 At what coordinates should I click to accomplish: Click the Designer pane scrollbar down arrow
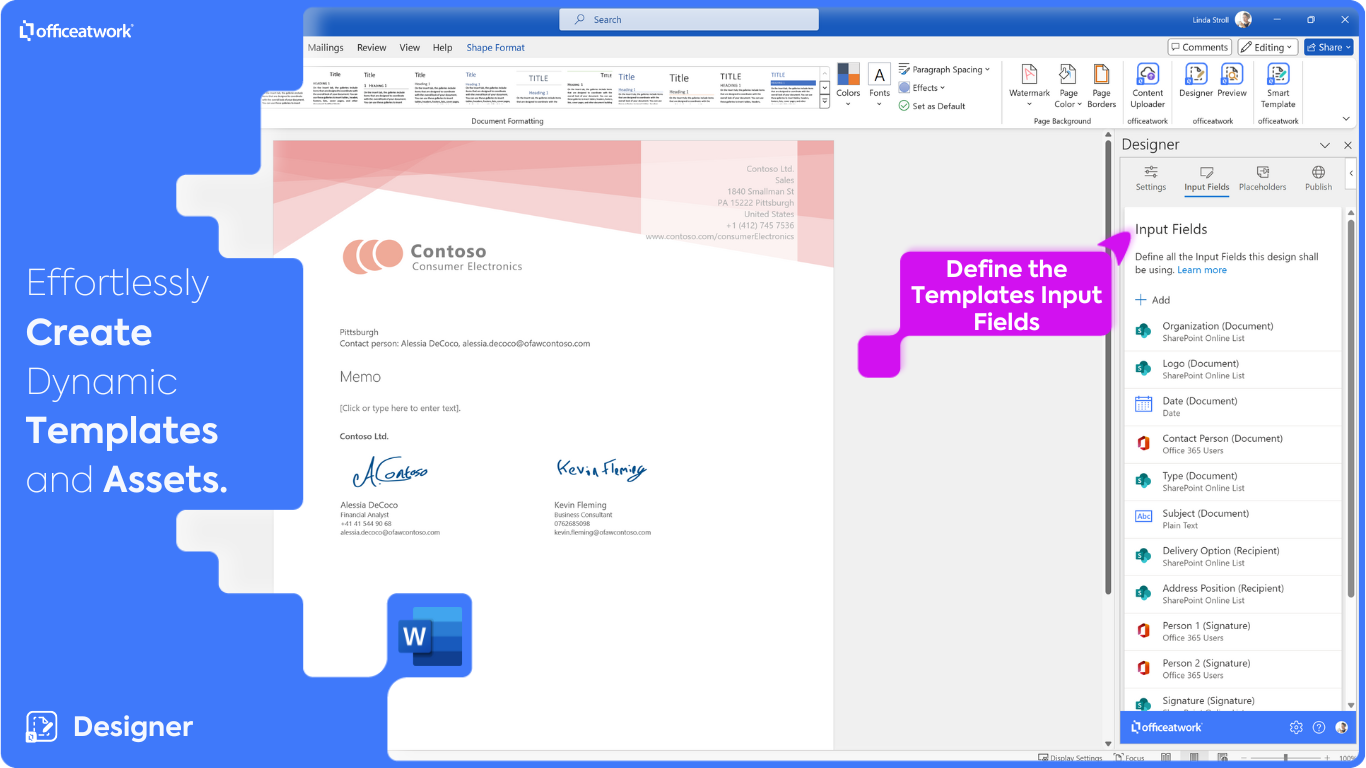coord(1349,704)
